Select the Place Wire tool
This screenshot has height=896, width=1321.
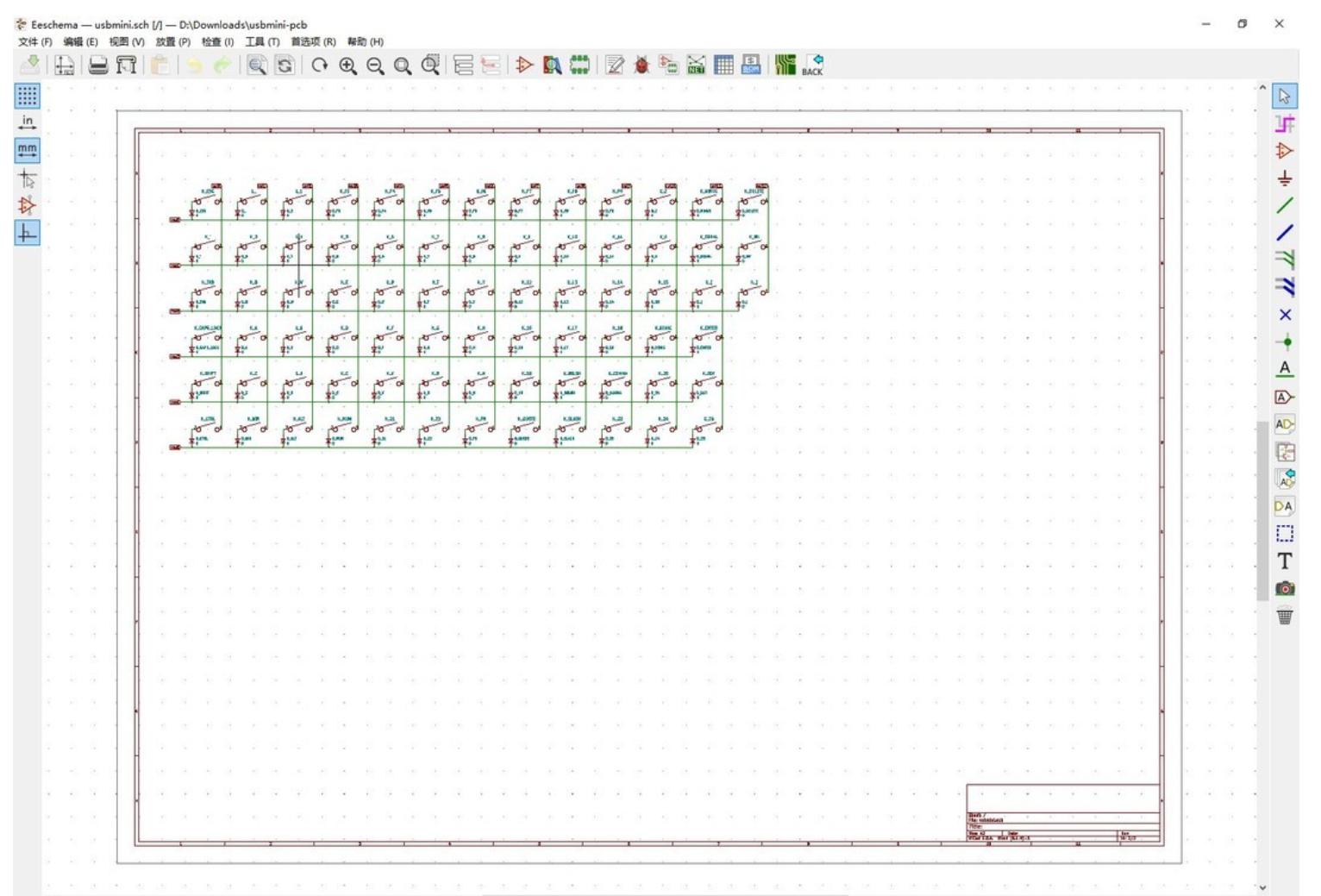click(x=1285, y=204)
